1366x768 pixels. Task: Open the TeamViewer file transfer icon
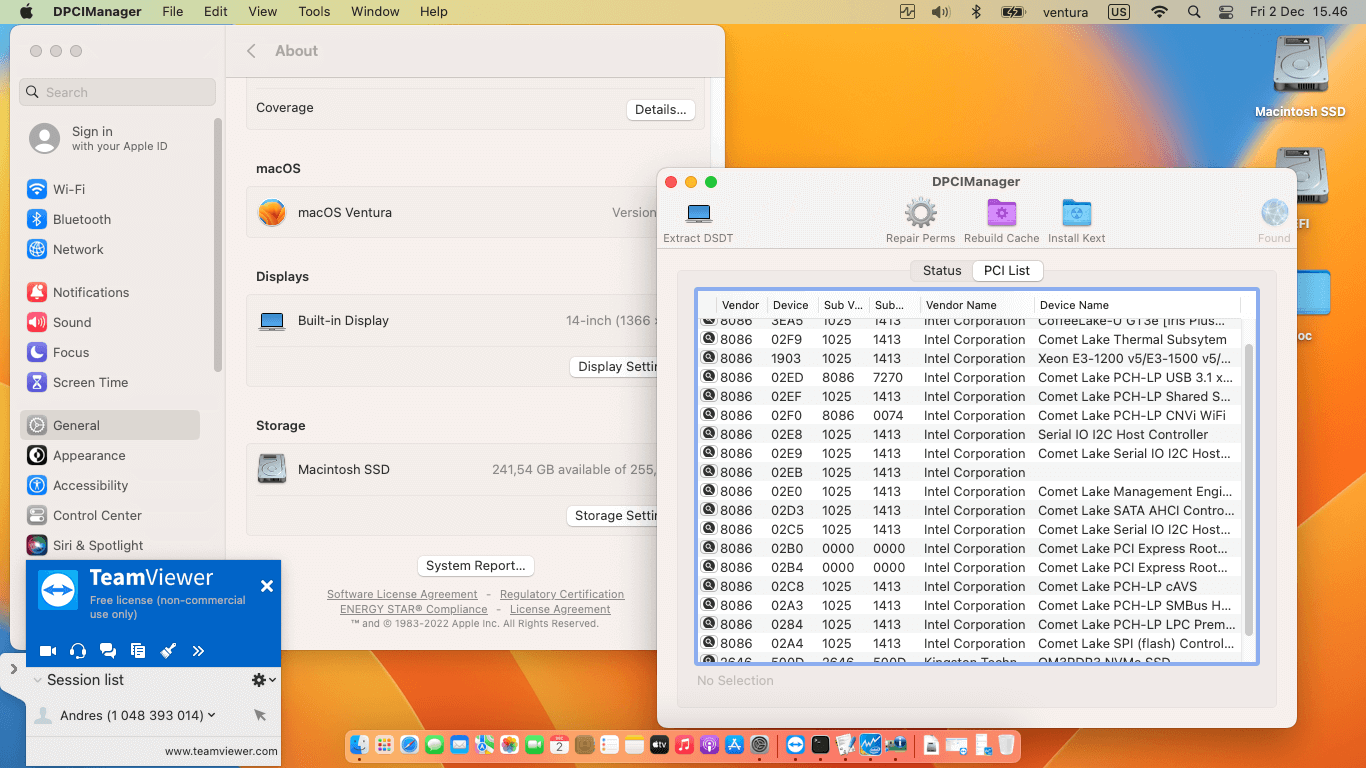138,651
